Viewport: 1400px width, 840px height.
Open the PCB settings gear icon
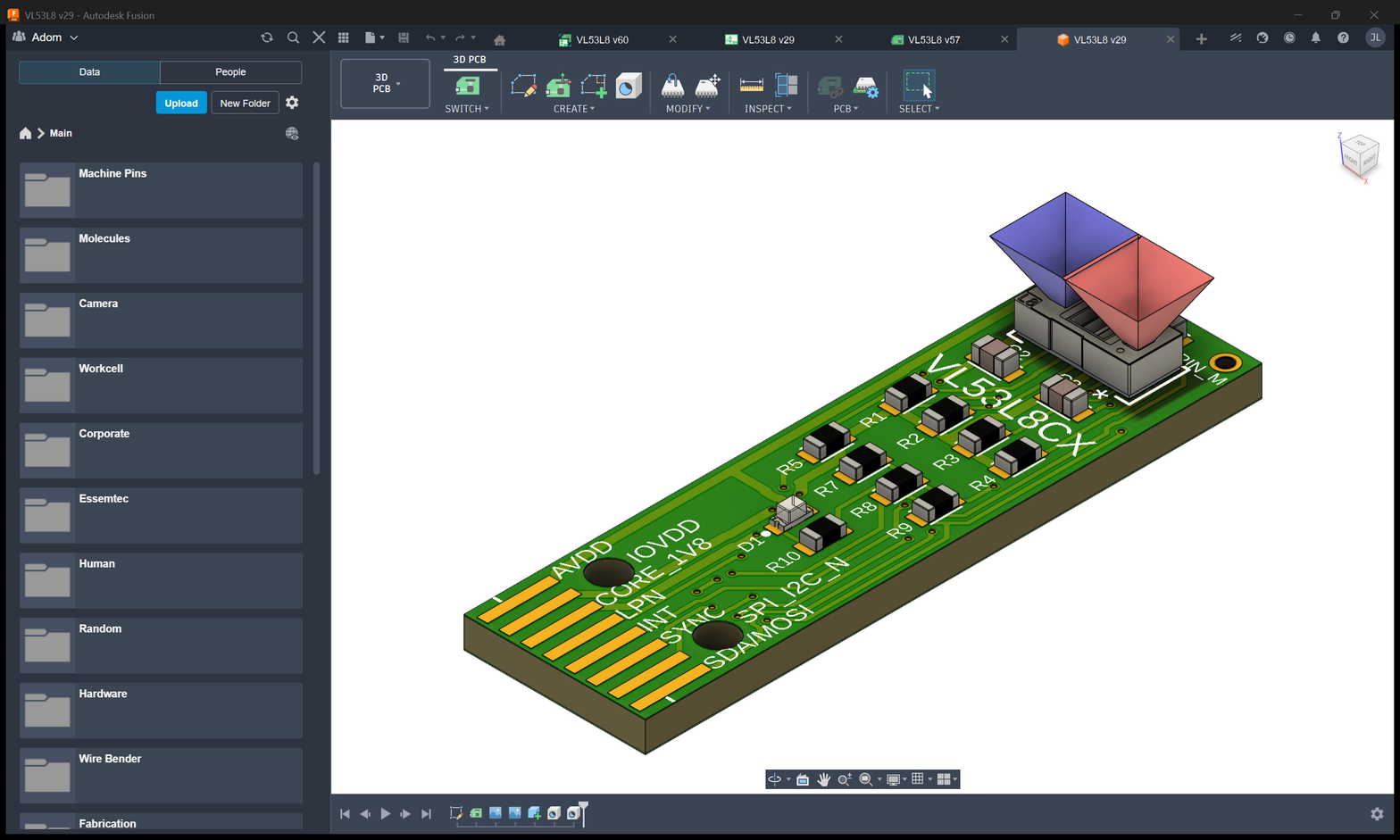tap(866, 87)
